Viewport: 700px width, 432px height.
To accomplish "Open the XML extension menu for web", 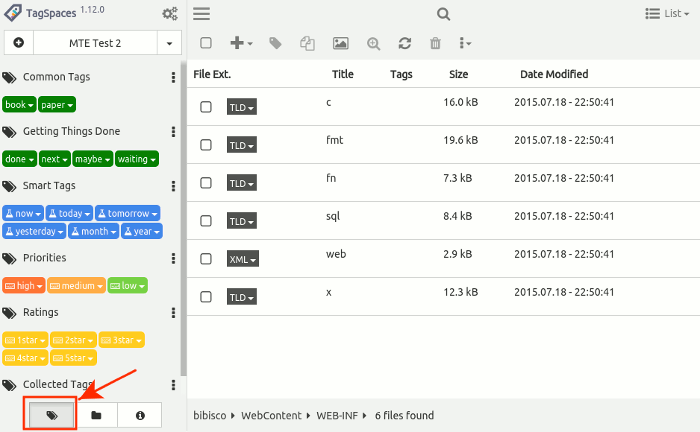I will 243,259.
